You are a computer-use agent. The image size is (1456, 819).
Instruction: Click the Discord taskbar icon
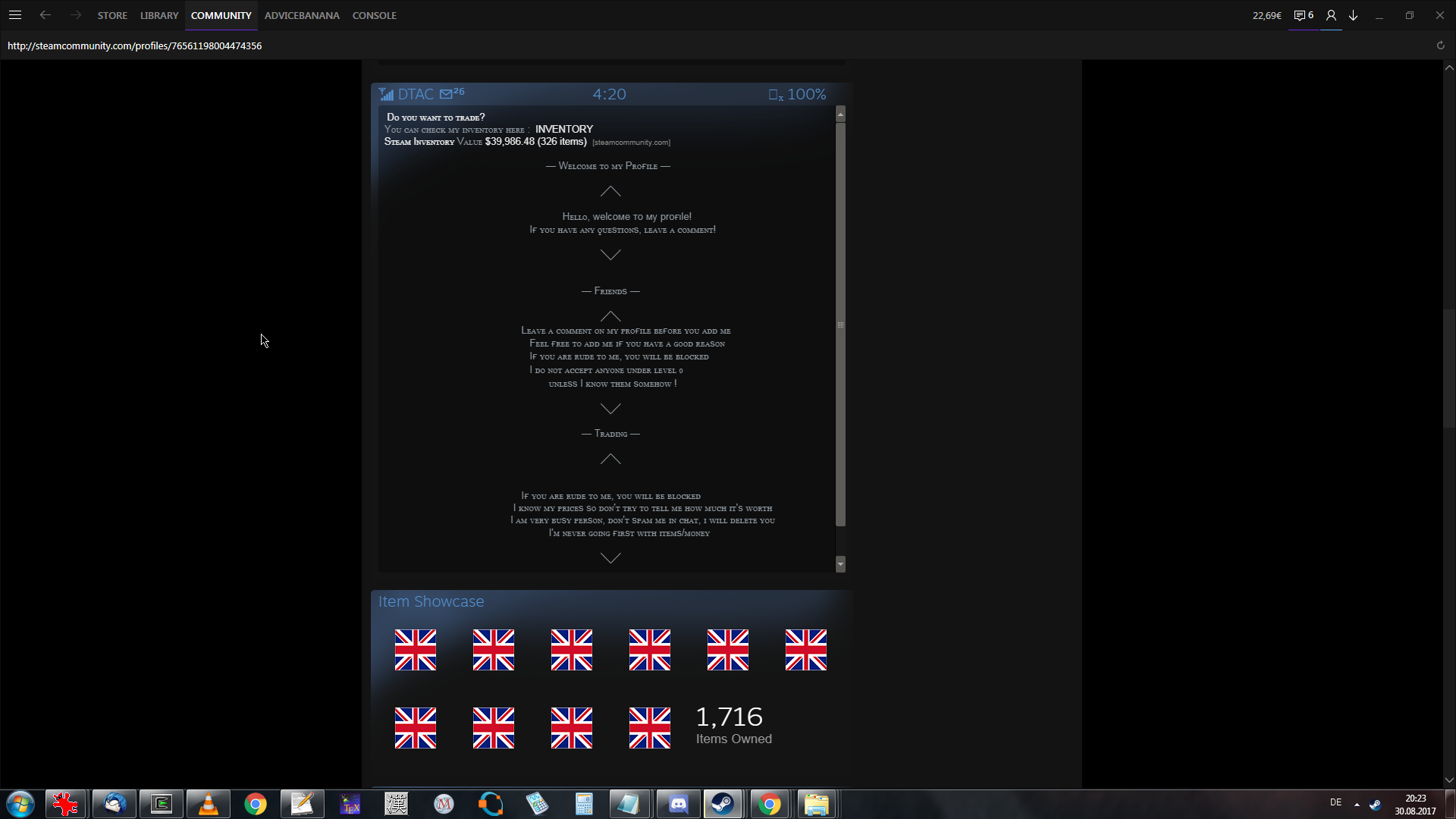[678, 804]
